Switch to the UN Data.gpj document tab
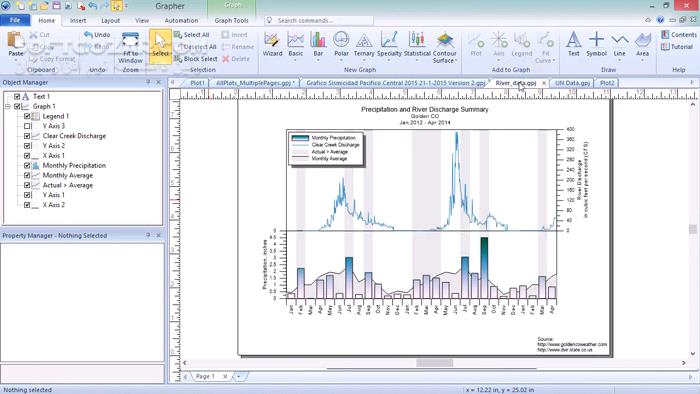Image resolution: width=700 pixels, height=394 pixels. tap(572, 83)
